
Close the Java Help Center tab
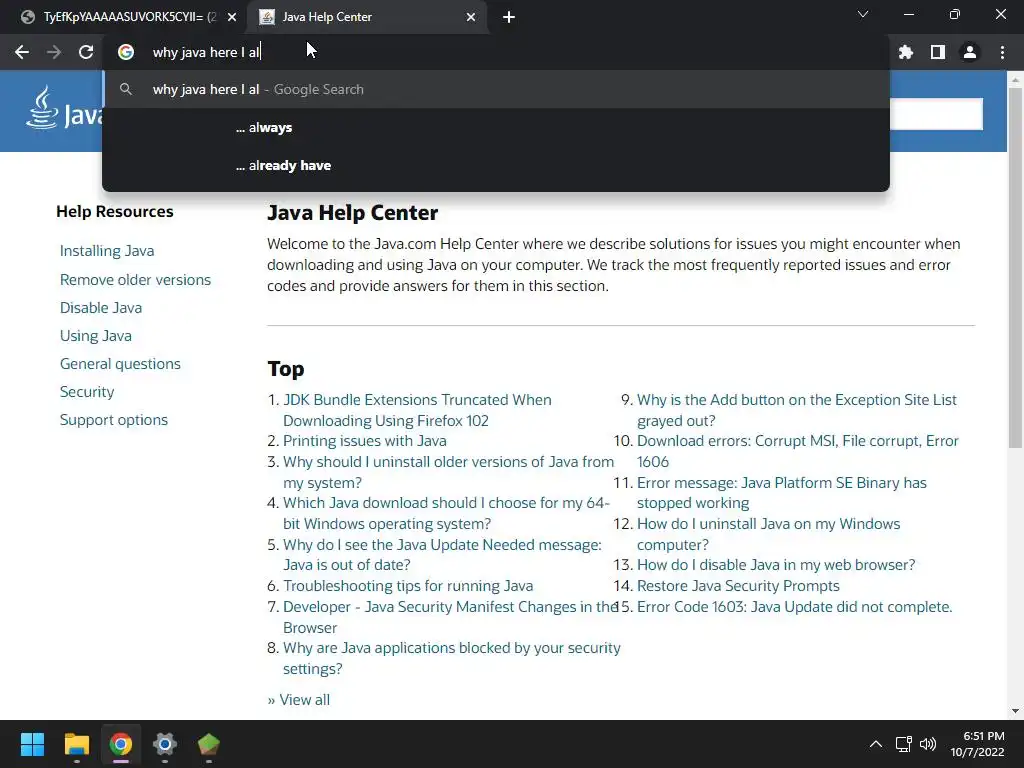point(471,17)
